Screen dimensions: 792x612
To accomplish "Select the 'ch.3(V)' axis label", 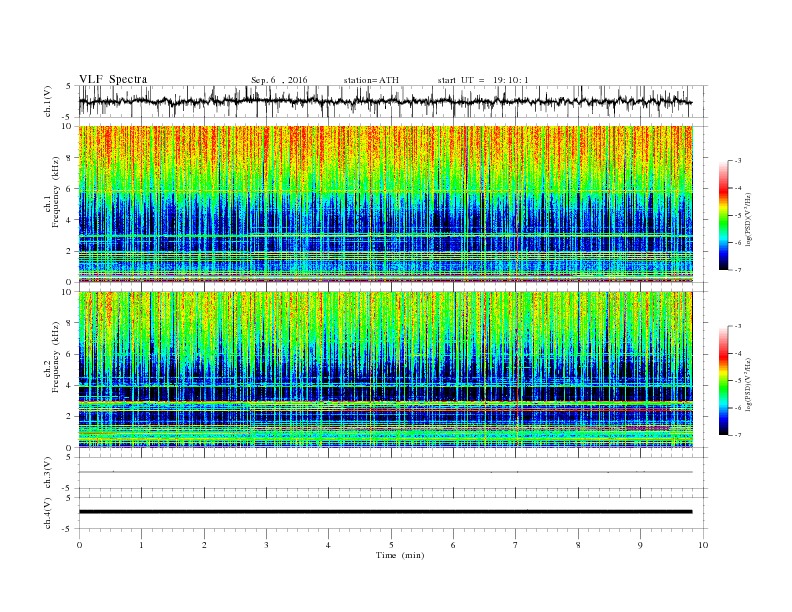I will 48,473.
